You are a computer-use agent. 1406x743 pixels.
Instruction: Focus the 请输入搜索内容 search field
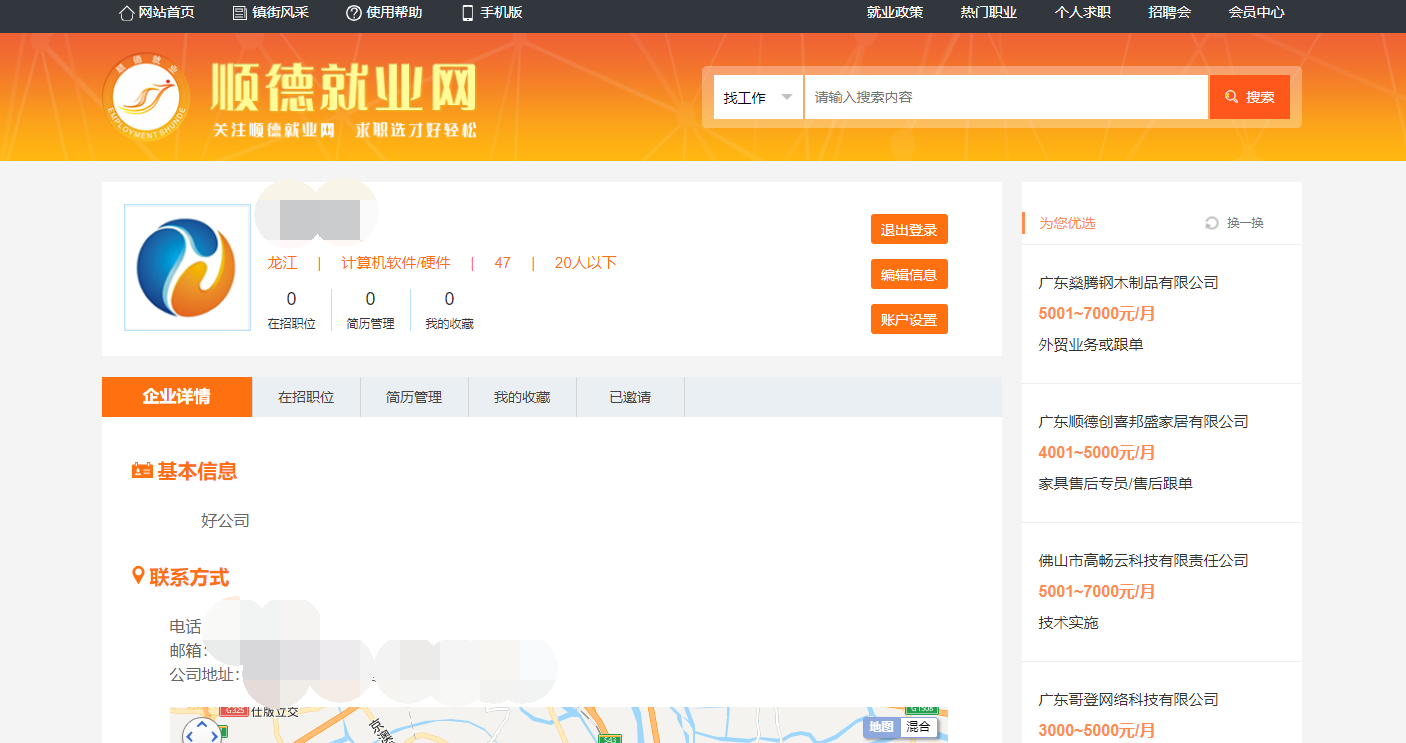pos(1005,97)
